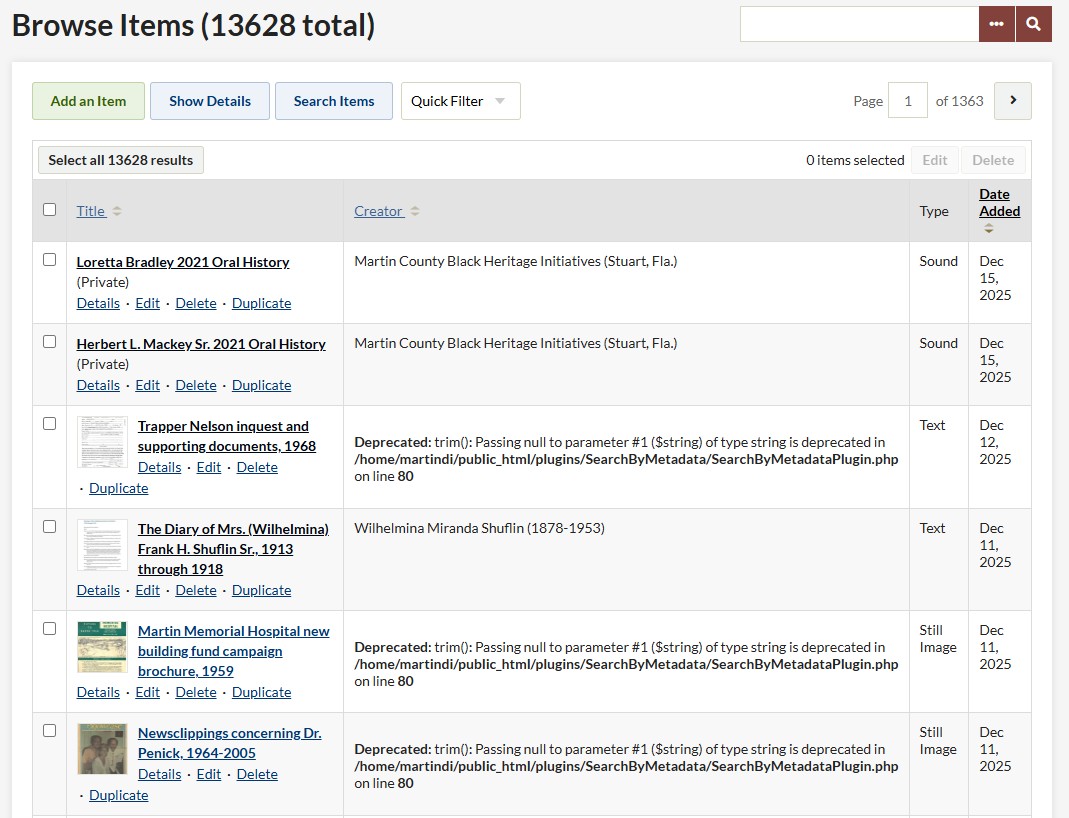This screenshot has width=1069, height=818.
Task: Open Herbert L. Mackey Sr. Oral History
Action: point(201,344)
